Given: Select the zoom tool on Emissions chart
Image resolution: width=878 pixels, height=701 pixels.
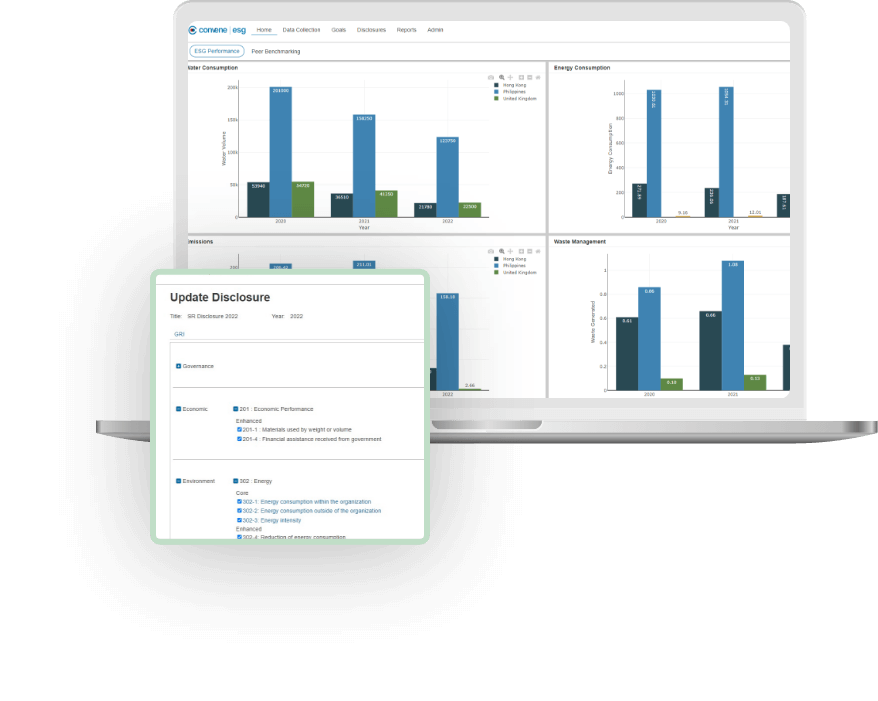Looking at the screenshot, I should click(502, 250).
